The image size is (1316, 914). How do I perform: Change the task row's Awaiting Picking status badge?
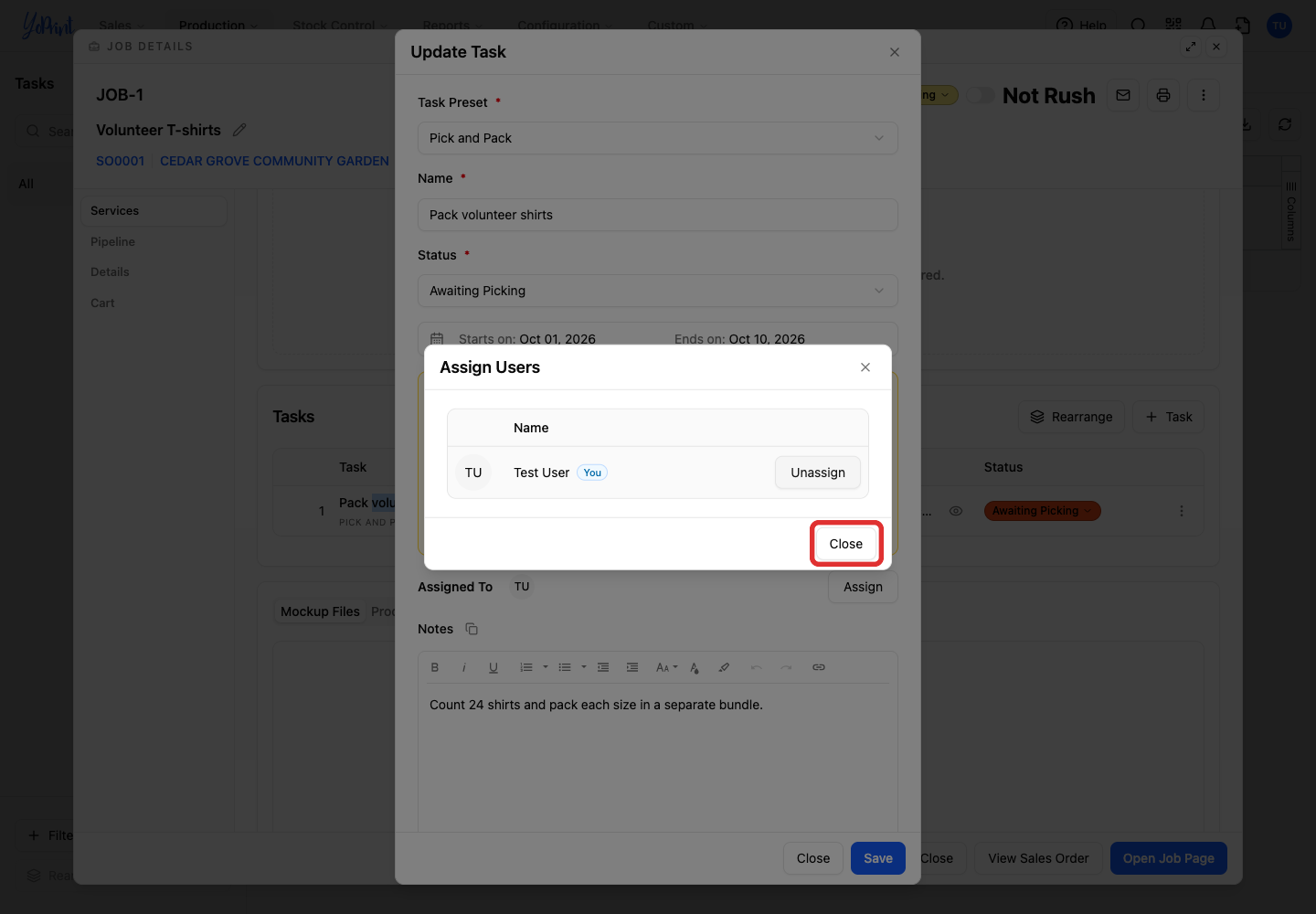click(1042, 511)
